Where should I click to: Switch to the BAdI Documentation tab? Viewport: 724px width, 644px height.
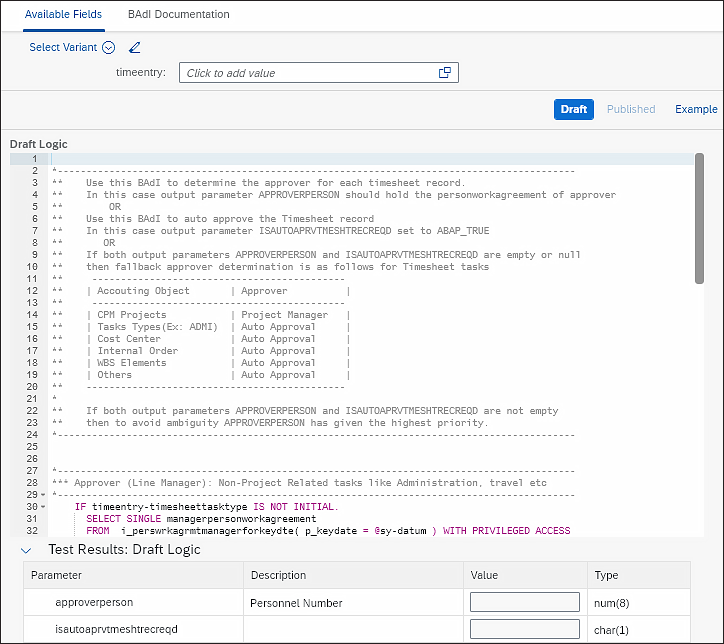[x=179, y=14]
